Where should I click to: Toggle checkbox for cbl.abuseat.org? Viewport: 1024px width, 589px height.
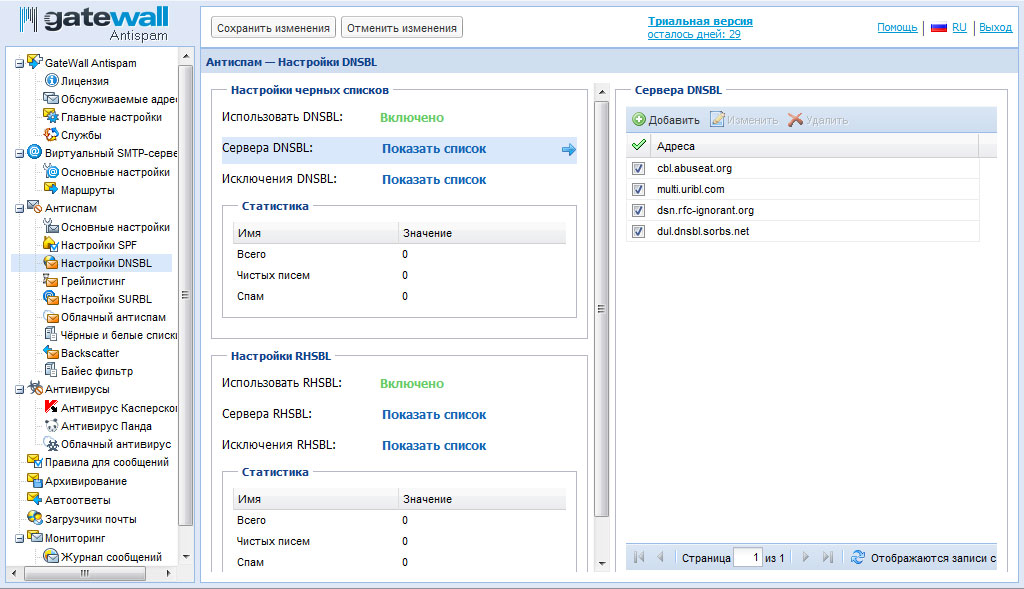click(x=639, y=168)
